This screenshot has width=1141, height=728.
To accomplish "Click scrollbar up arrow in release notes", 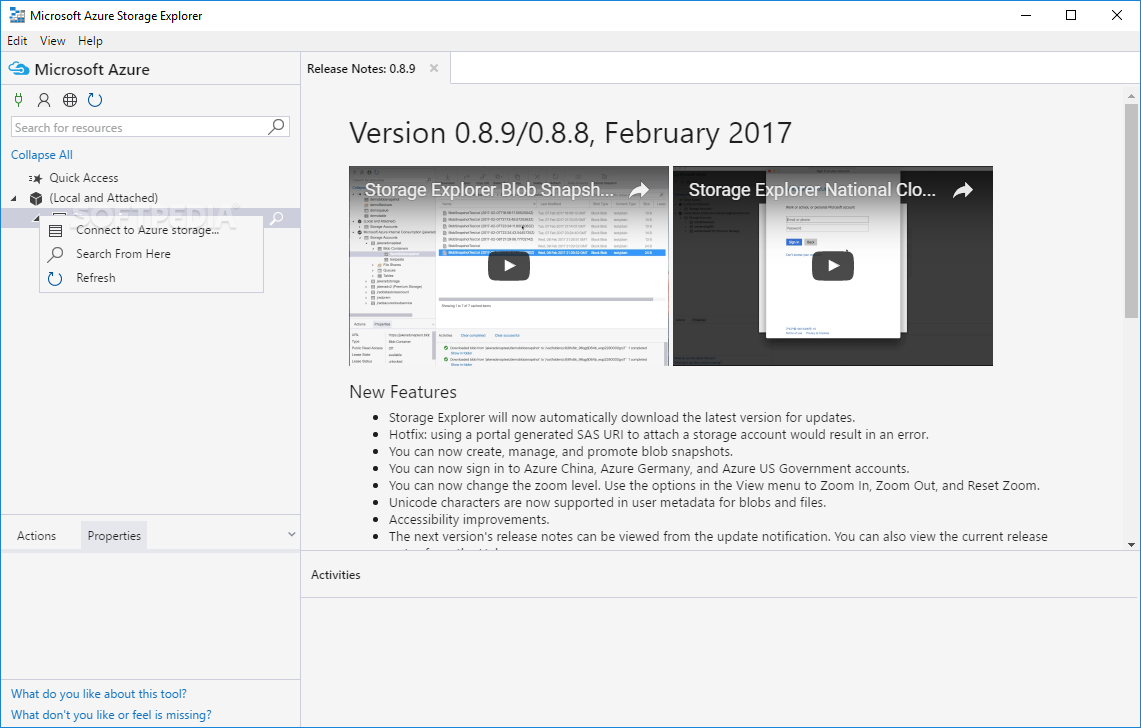I will tap(1131, 96).
